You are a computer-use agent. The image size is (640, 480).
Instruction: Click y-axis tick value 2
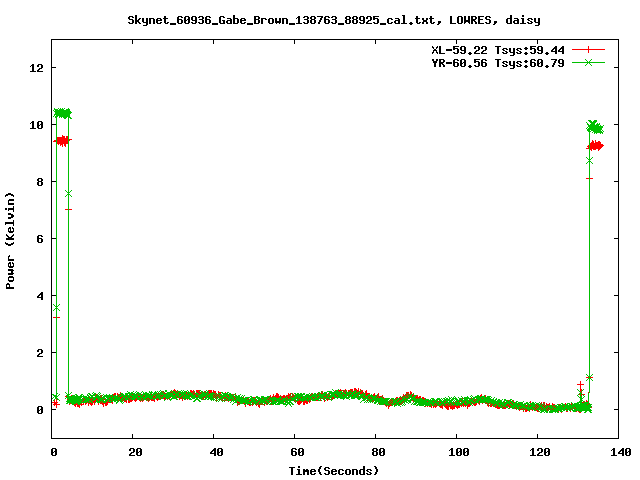40,353
